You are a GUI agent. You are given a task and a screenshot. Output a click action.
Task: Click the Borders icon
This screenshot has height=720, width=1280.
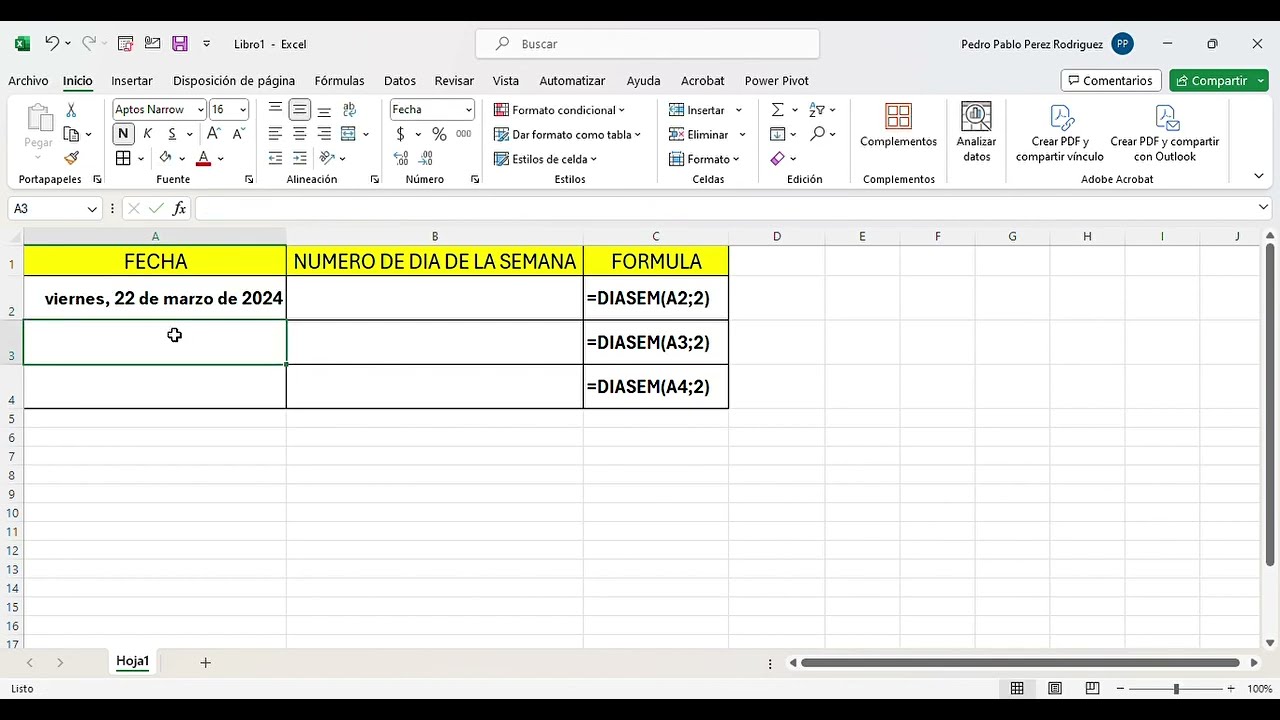(x=123, y=158)
